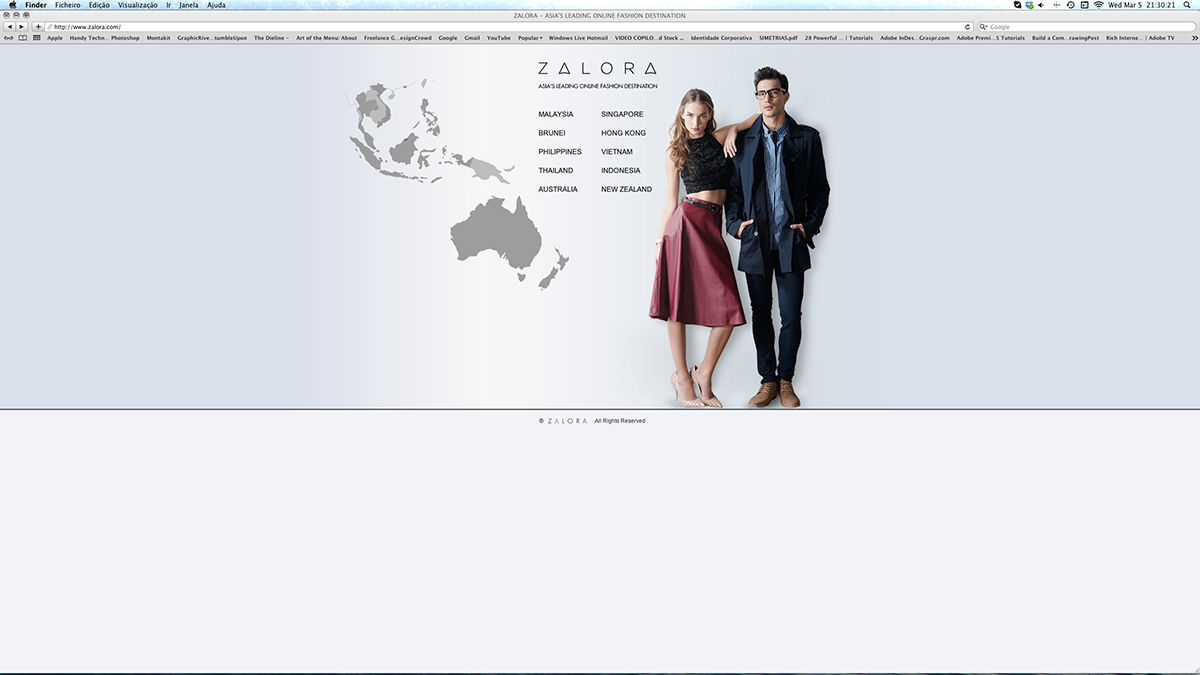1200x675 pixels.
Task: Show all bookmarks book icon
Action: 23,38
